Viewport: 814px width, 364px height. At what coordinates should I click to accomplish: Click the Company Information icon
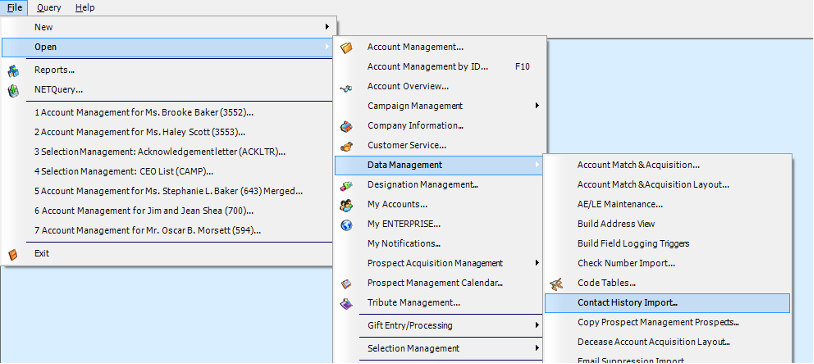(346, 126)
